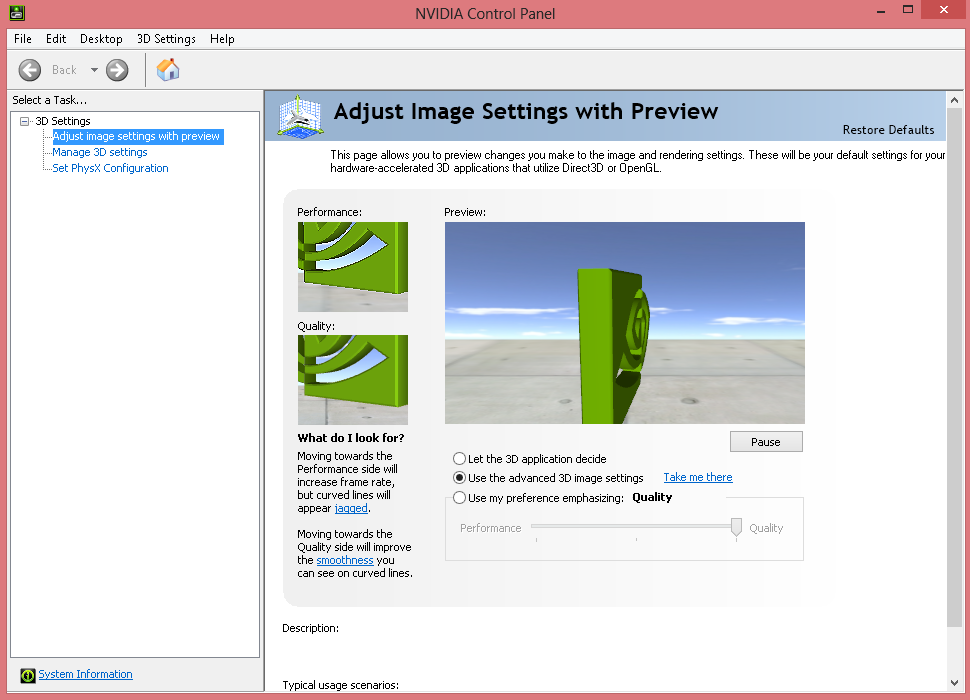Maximize the NVIDIA Control Panel window

point(908,10)
